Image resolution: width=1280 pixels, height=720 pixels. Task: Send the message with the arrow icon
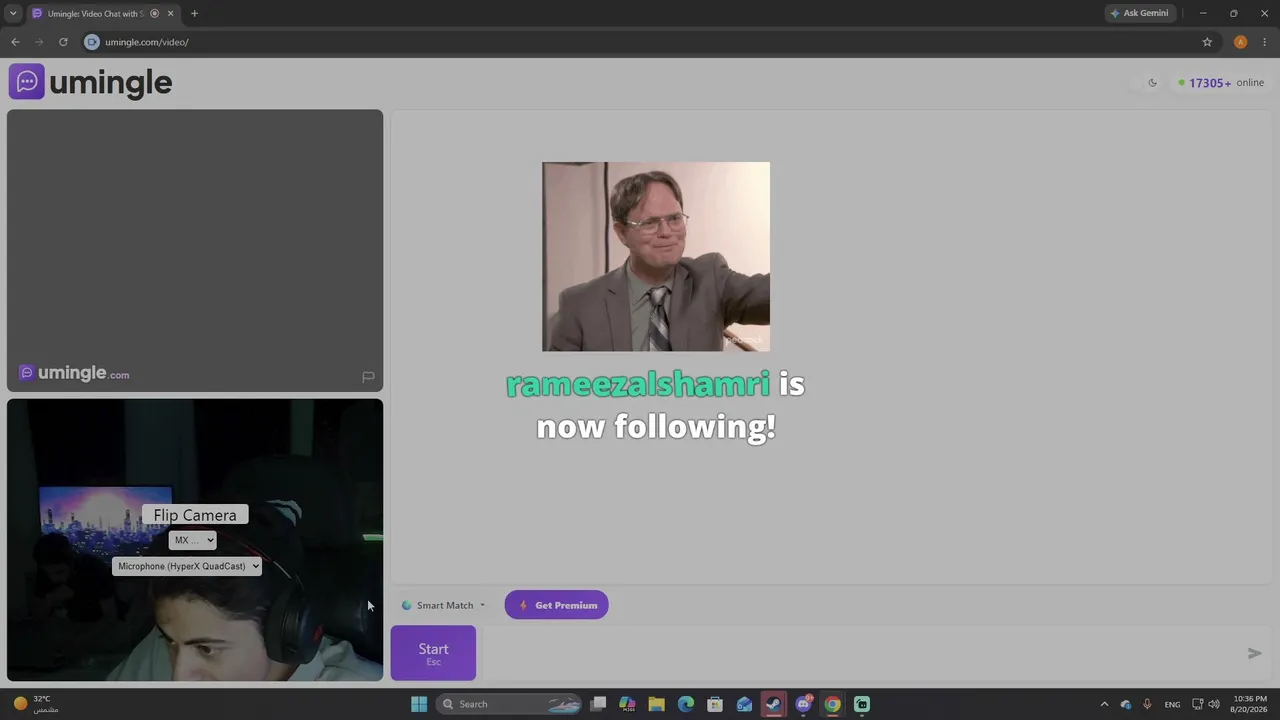point(1254,653)
